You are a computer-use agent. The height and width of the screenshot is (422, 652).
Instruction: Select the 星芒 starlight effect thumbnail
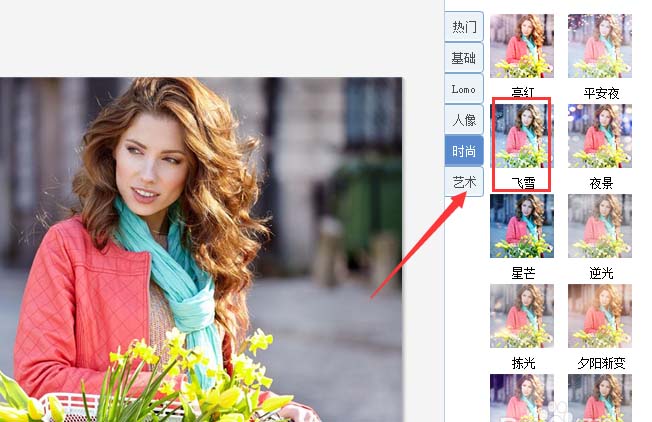click(x=522, y=226)
